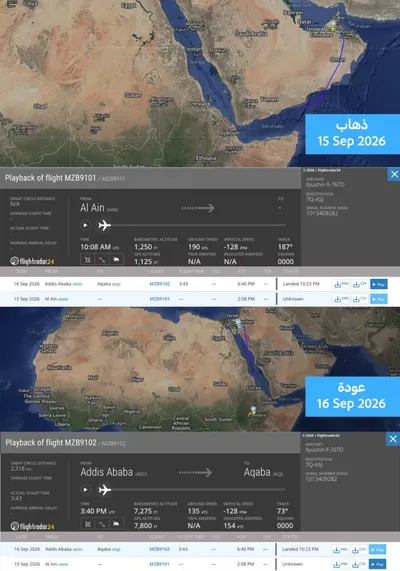400x571 pixels.
Task: Click the '154' indicated airspeed value
Action: tap(230, 525)
